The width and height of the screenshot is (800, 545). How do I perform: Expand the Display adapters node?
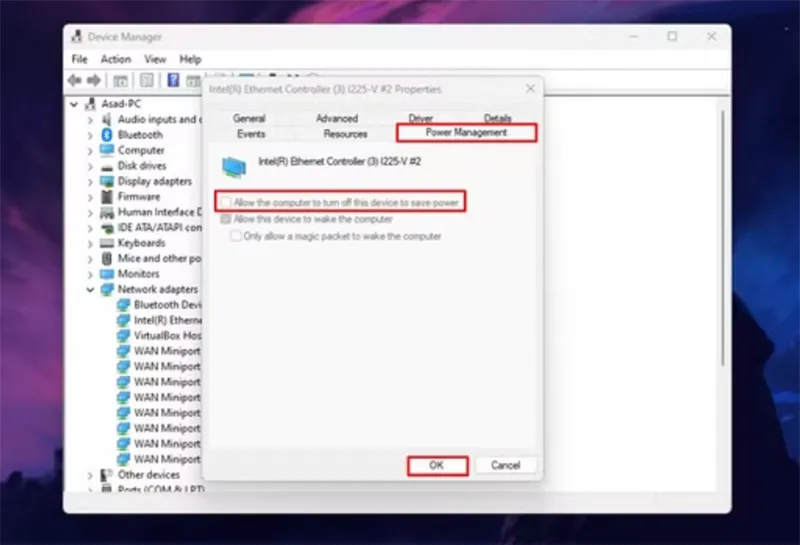click(90, 182)
